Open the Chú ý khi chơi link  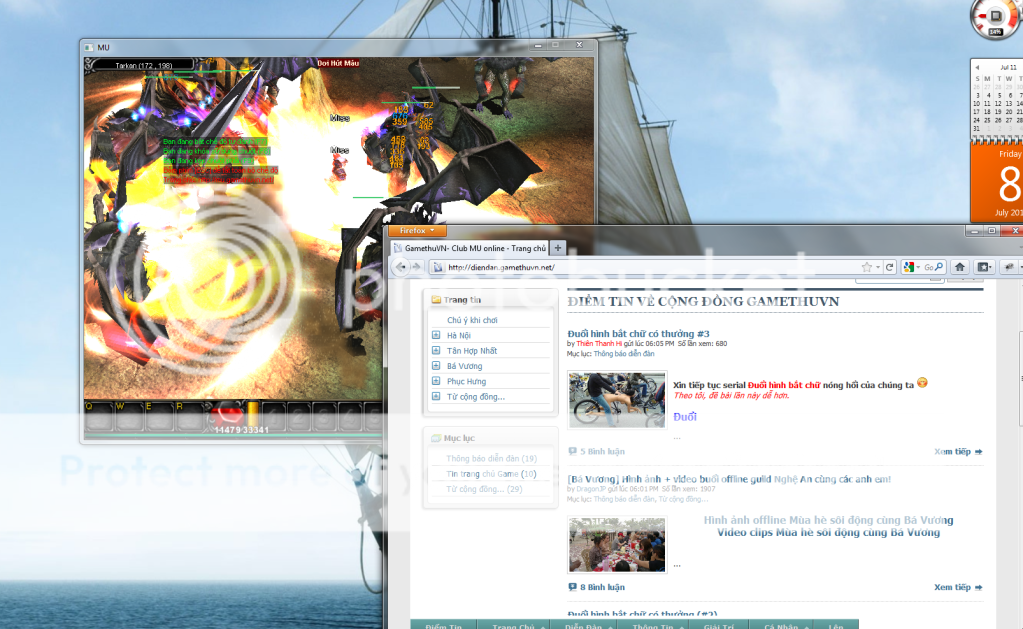tap(471, 320)
